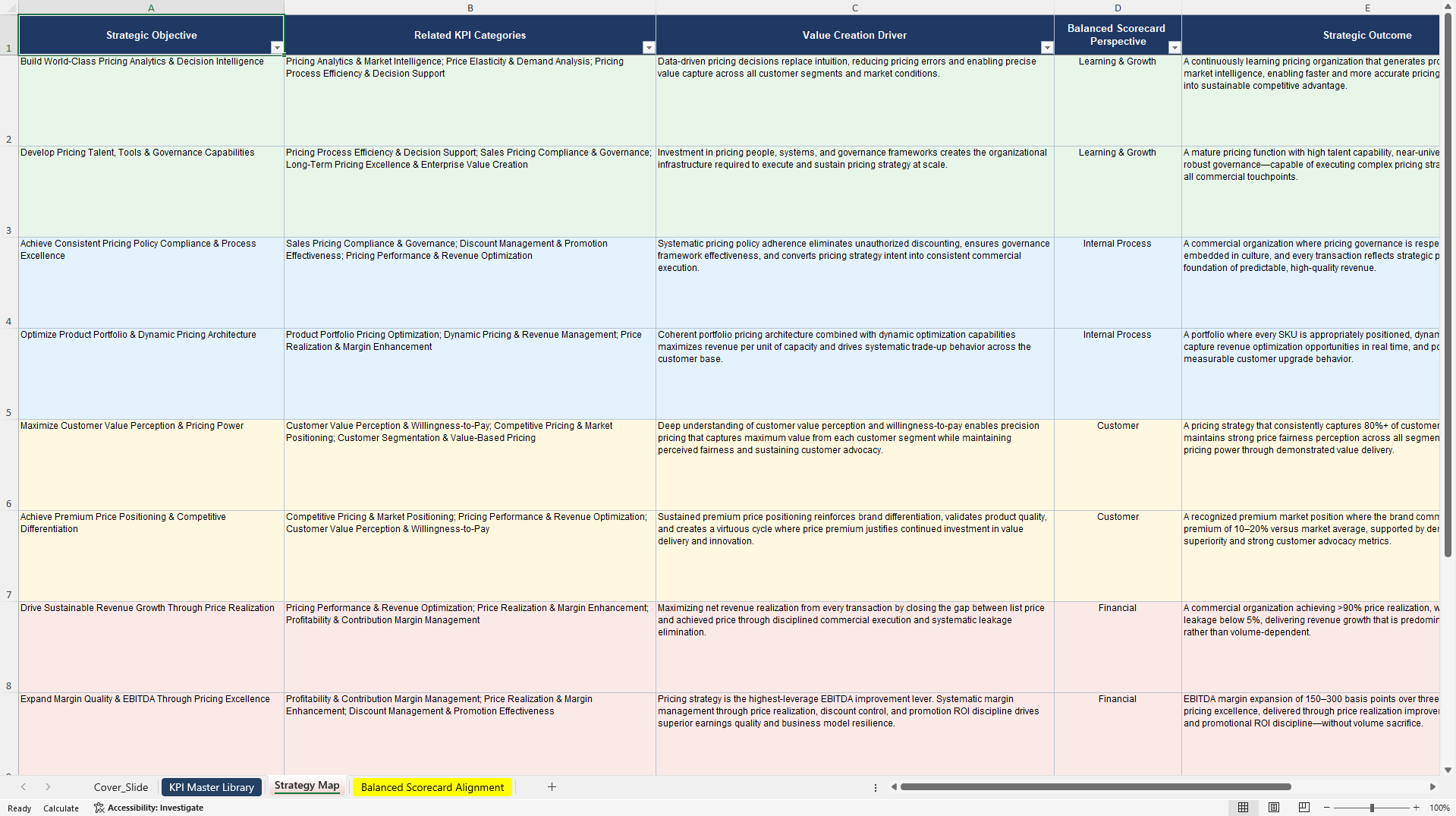Select 'Build World-Class Pricing Analytics' cell
The width and height of the screenshot is (1456, 816).
(151, 100)
